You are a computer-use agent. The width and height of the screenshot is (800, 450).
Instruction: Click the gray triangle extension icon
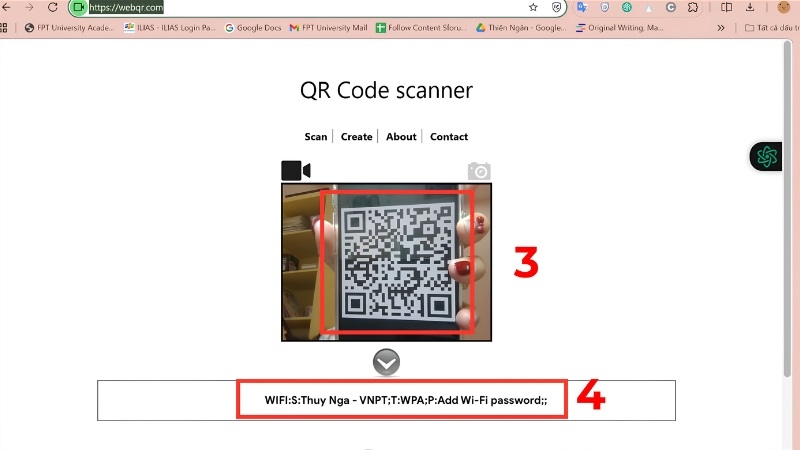tap(648, 8)
